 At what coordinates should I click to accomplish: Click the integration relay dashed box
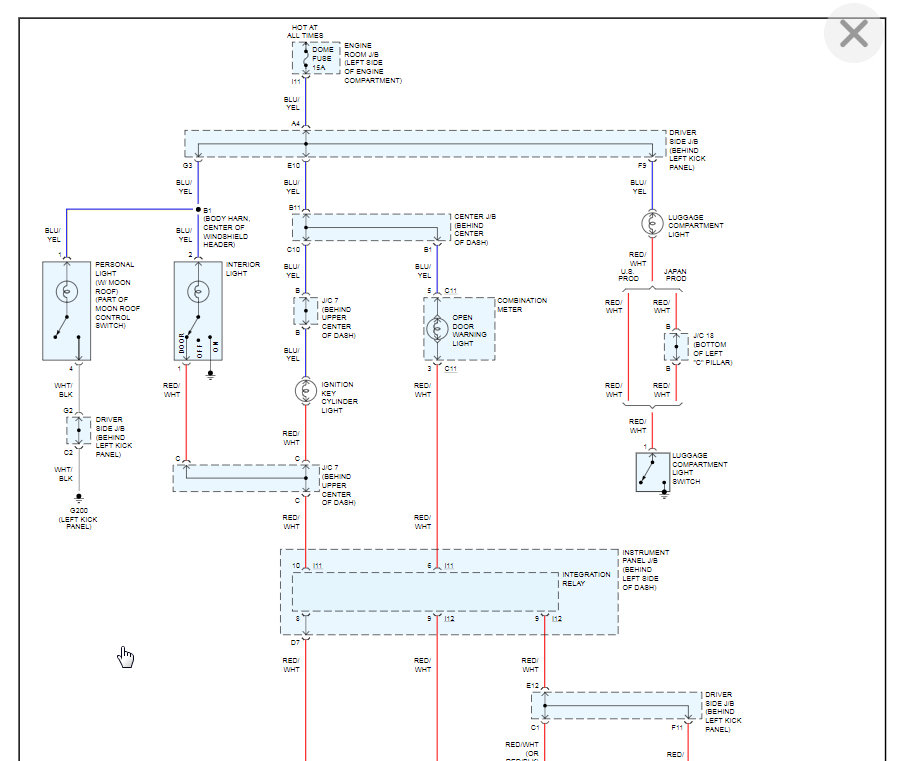pos(426,592)
